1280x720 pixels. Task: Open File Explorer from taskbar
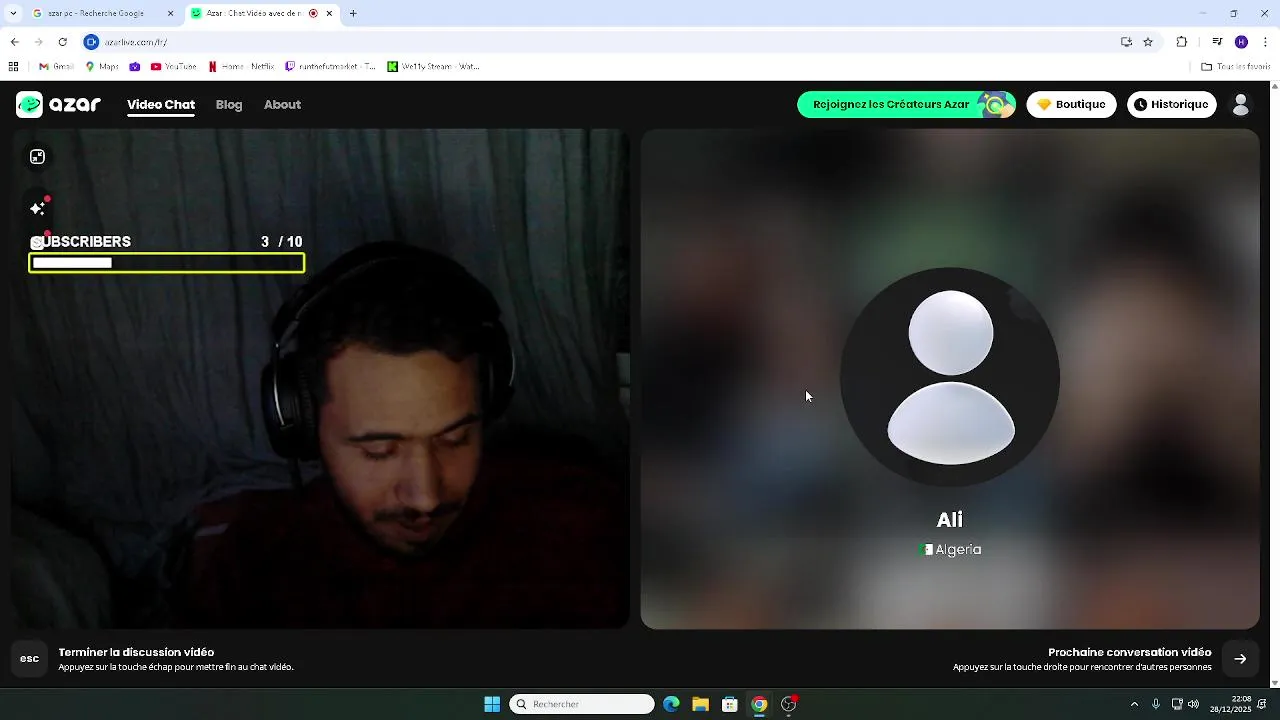[x=700, y=704]
